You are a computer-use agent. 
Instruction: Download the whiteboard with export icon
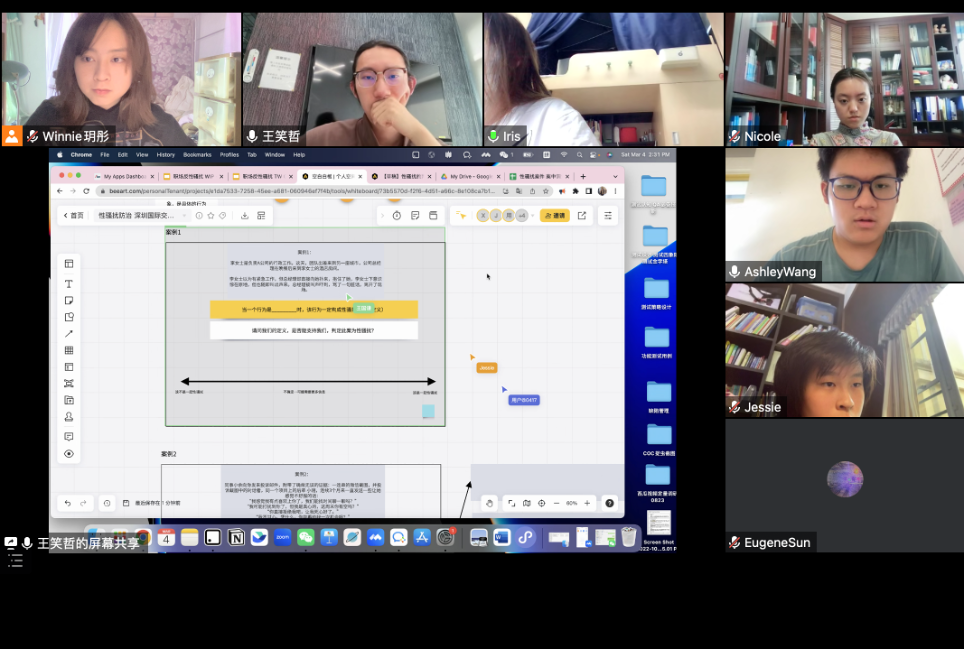(245, 216)
